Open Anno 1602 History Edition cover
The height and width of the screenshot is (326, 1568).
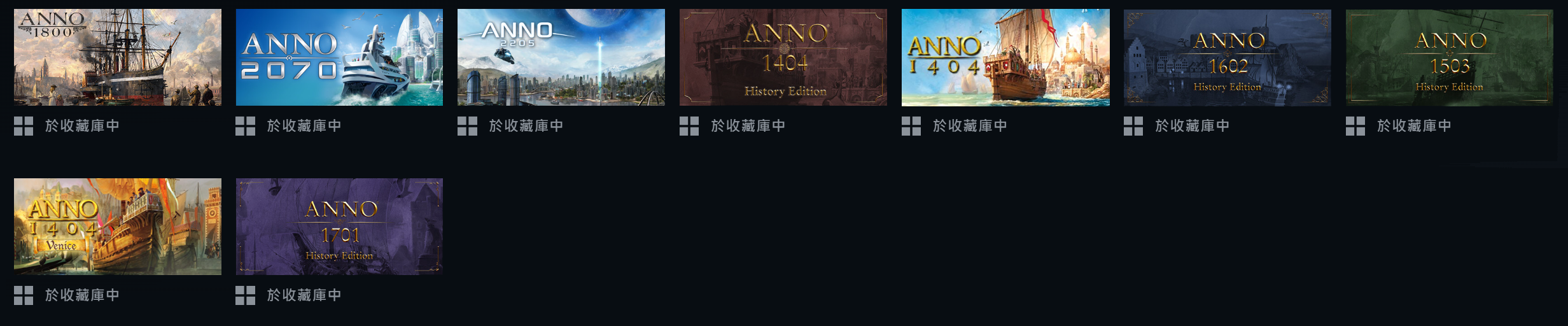coord(1228,57)
